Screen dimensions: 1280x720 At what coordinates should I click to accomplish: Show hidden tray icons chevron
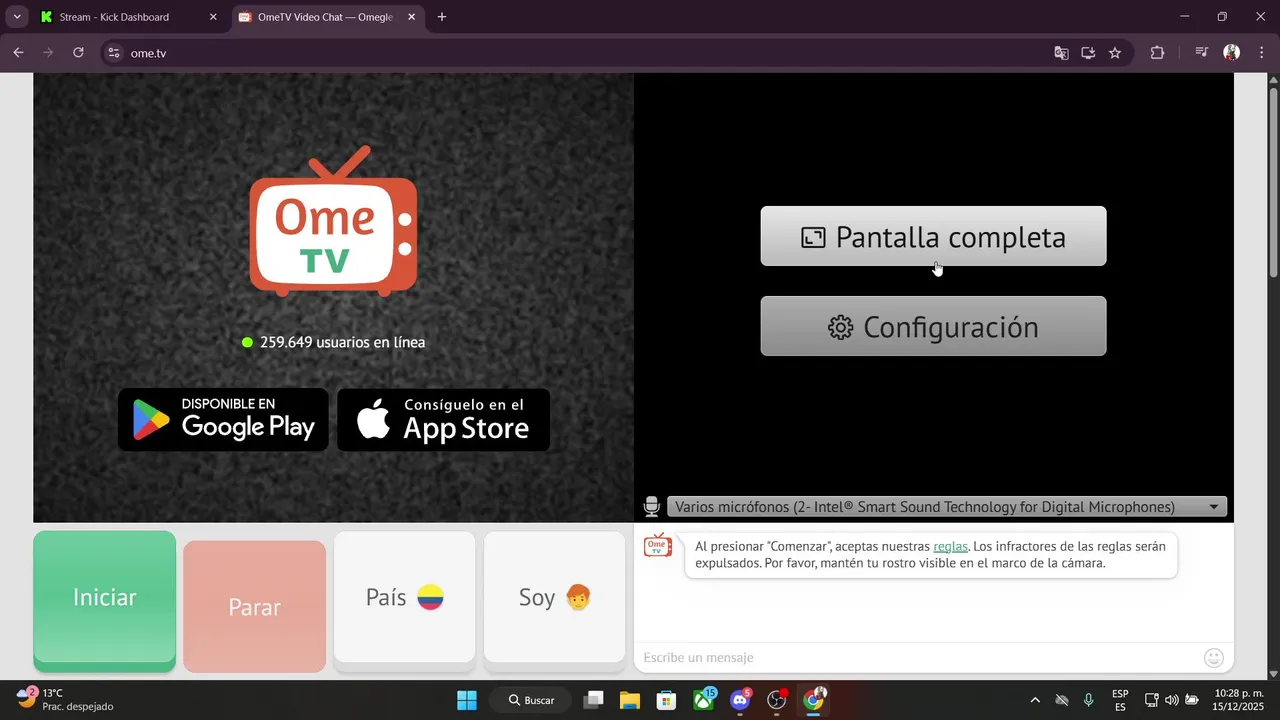click(x=1035, y=700)
